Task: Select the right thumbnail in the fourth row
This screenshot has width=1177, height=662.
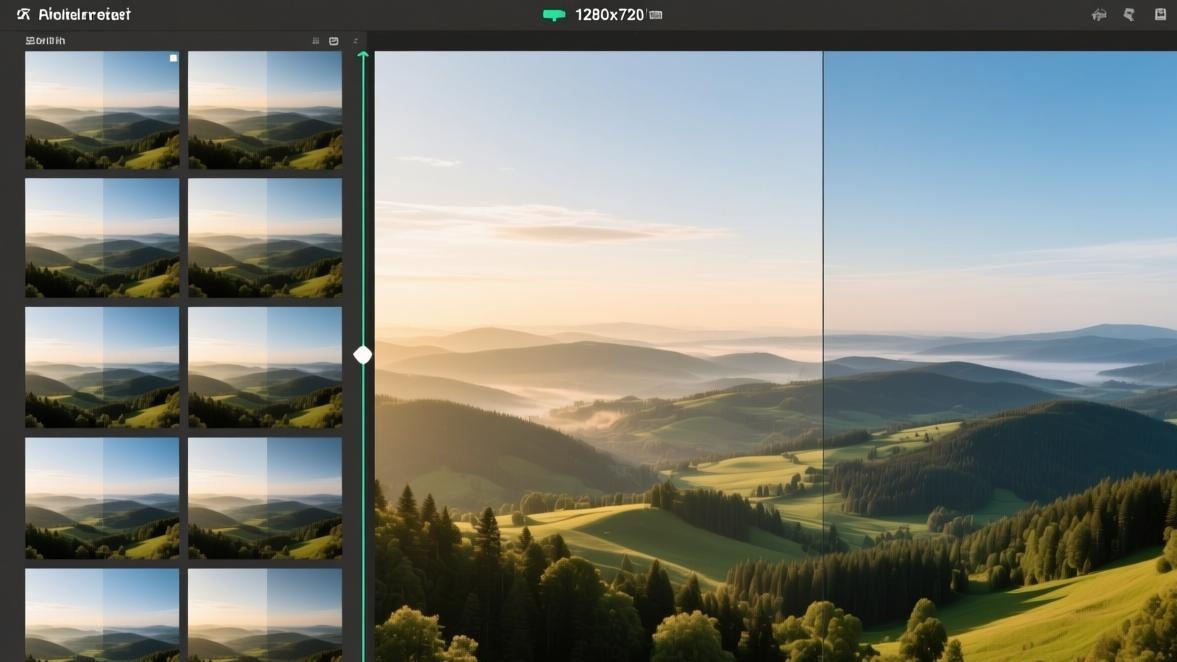Action: click(x=265, y=498)
